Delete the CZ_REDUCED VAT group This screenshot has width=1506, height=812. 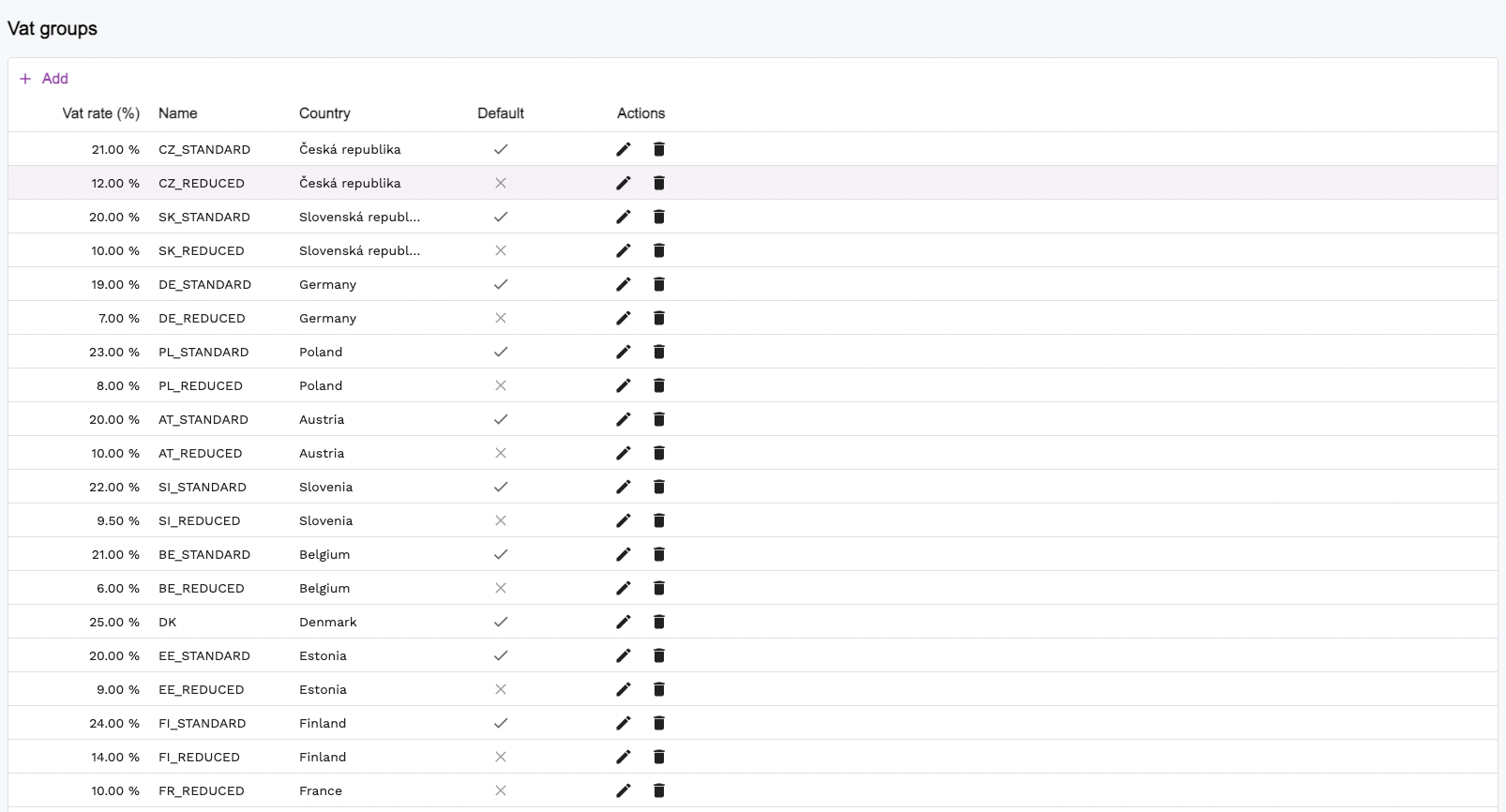click(x=659, y=183)
